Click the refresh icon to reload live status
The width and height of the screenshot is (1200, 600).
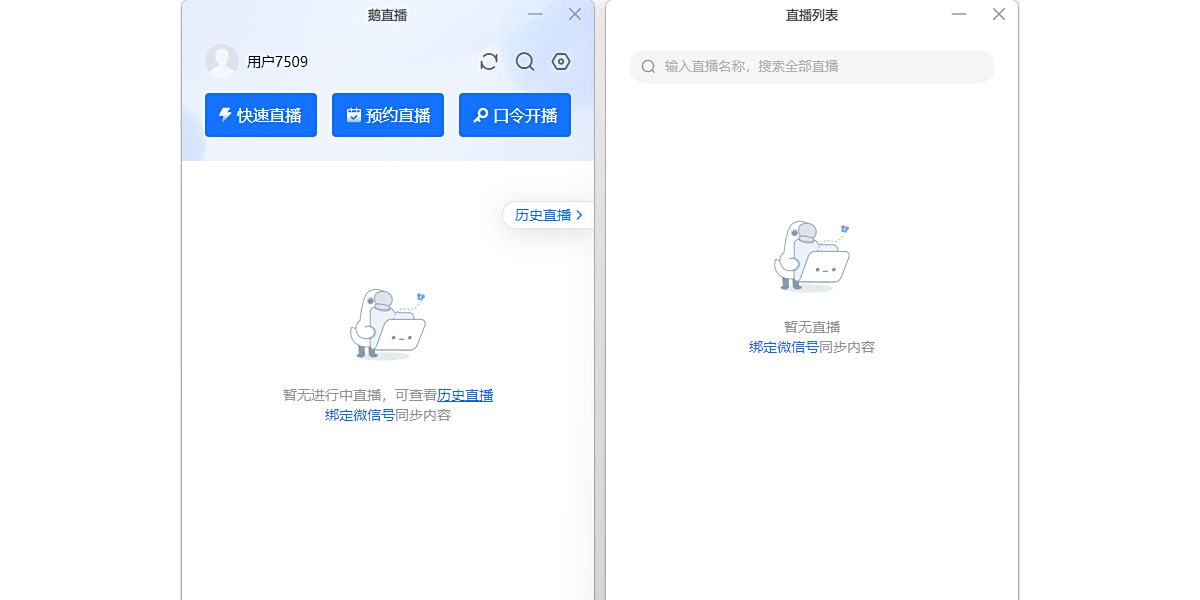click(x=488, y=61)
